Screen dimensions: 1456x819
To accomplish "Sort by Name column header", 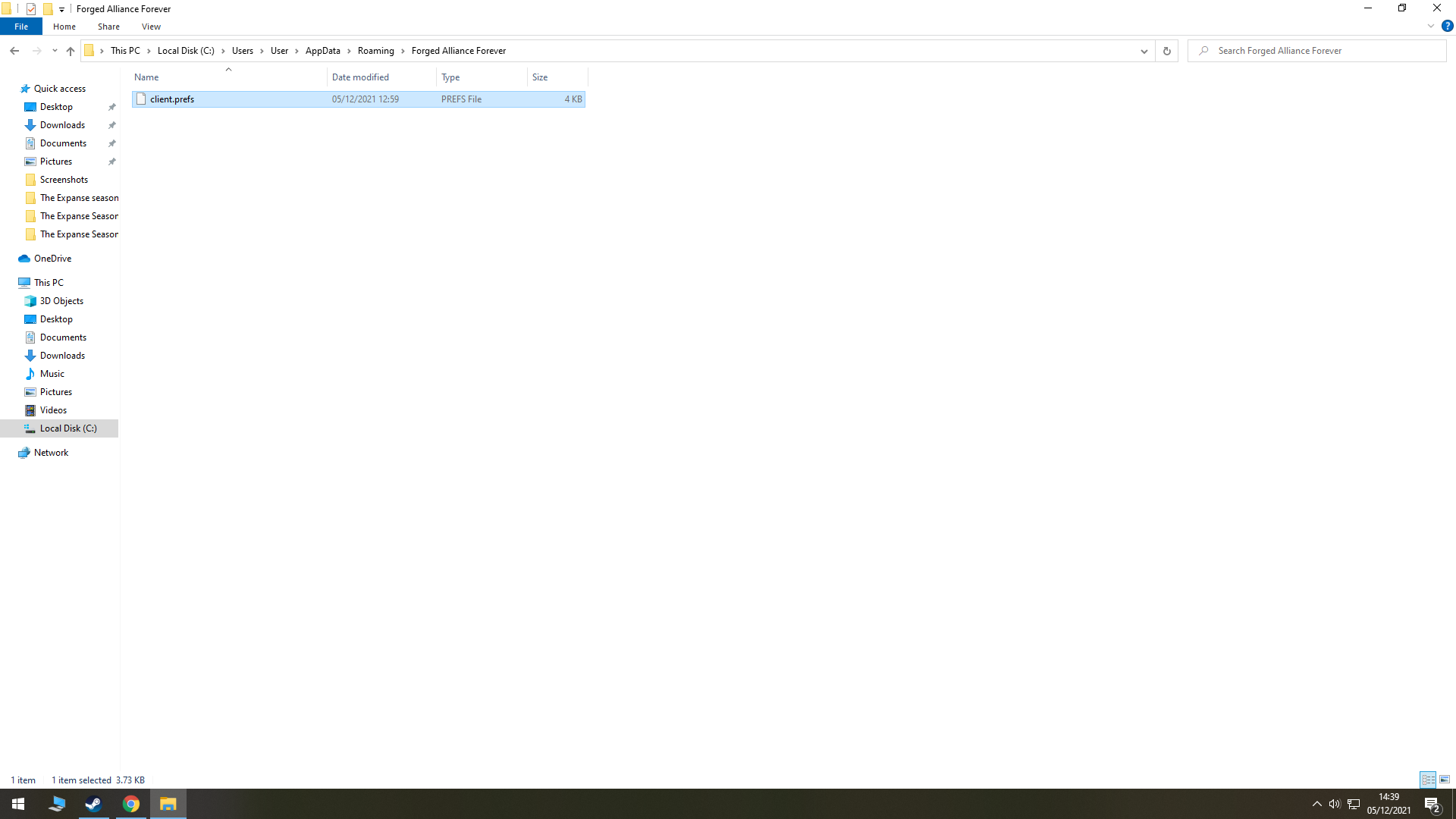I will point(228,77).
